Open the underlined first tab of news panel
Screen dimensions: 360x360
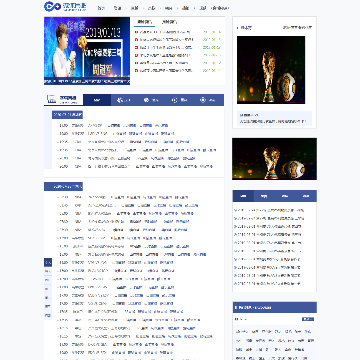click(x=144, y=22)
